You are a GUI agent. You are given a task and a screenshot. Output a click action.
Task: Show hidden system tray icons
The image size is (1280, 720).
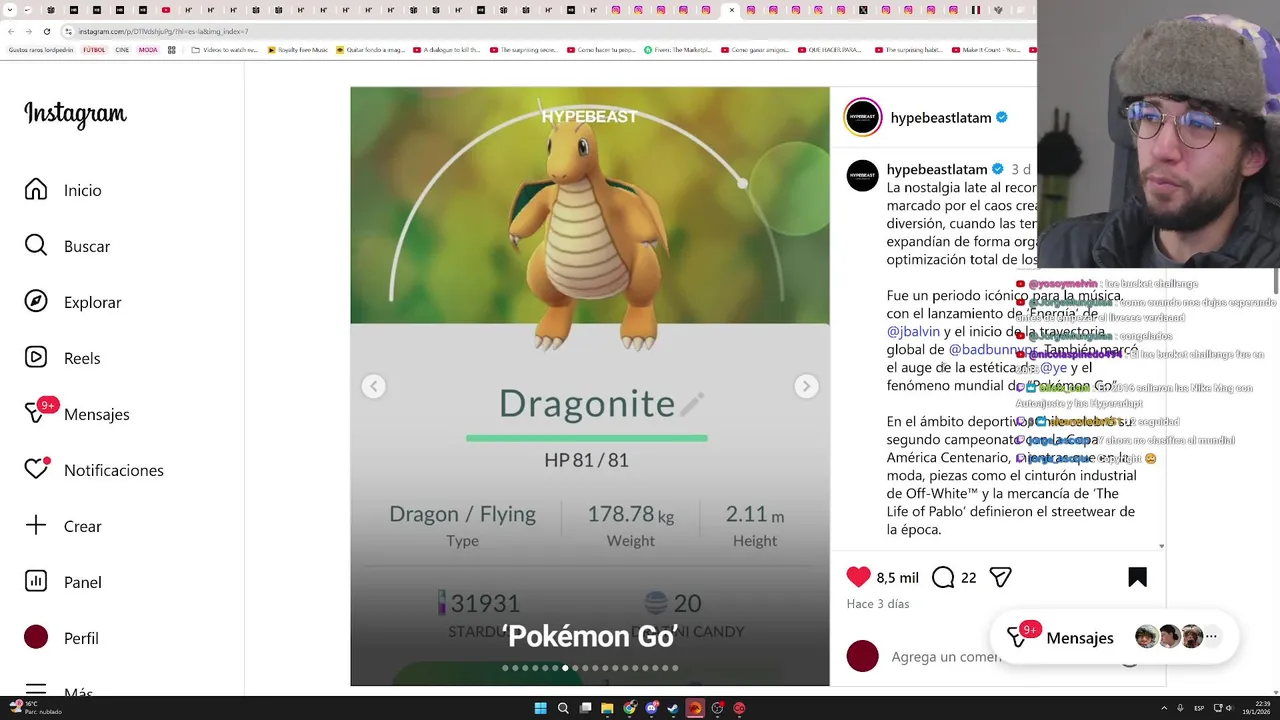tap(1162, 708)
